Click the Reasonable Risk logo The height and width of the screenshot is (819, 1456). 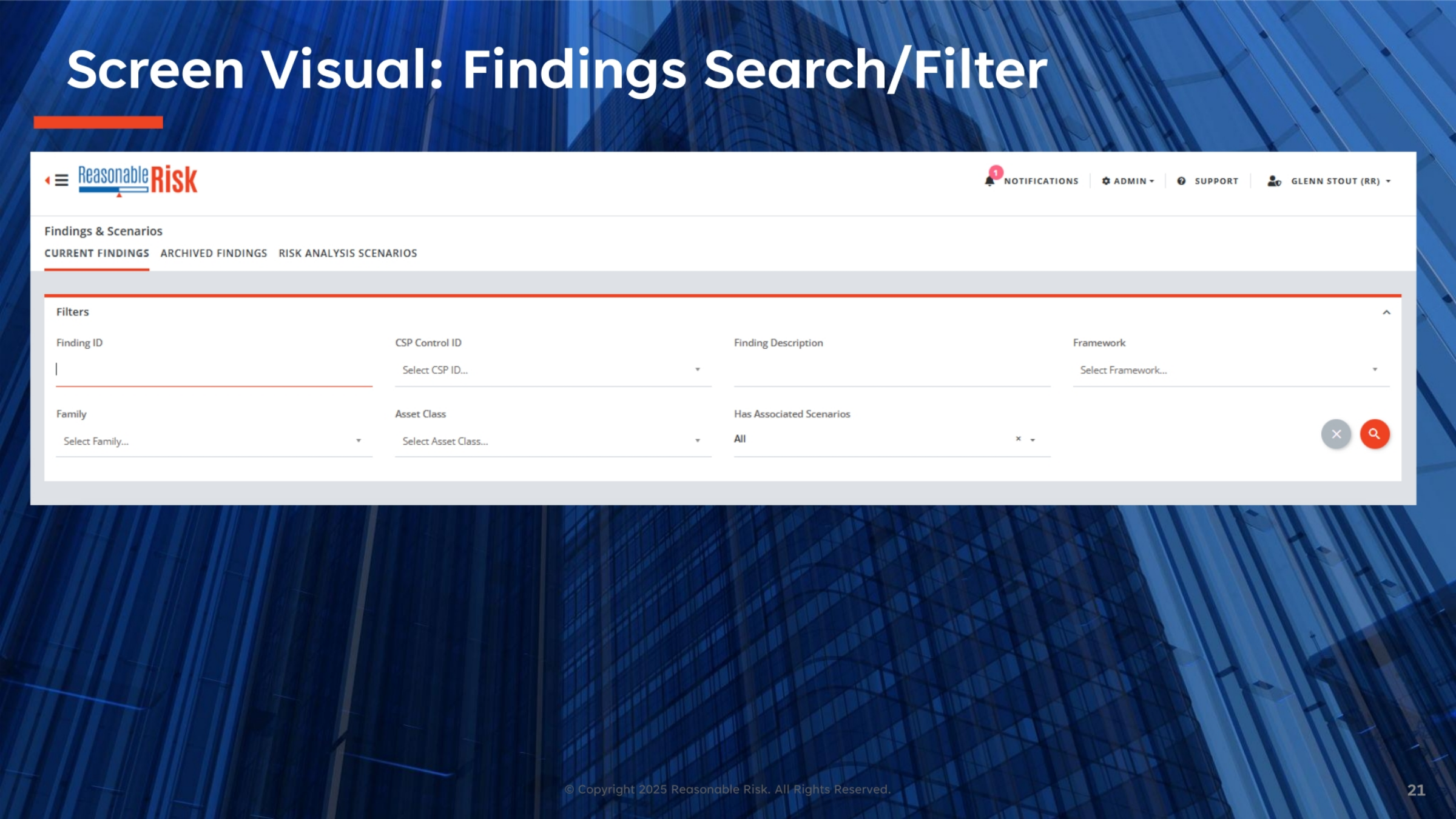(138, 180)
